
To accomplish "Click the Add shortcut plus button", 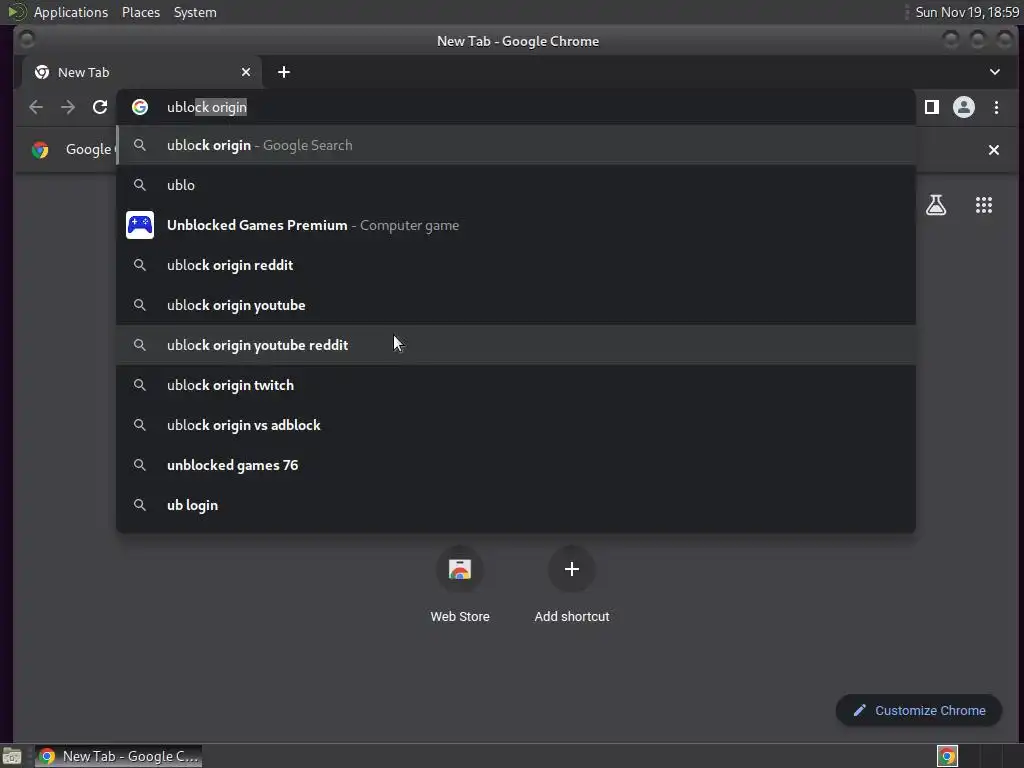I will click(571, 569).
